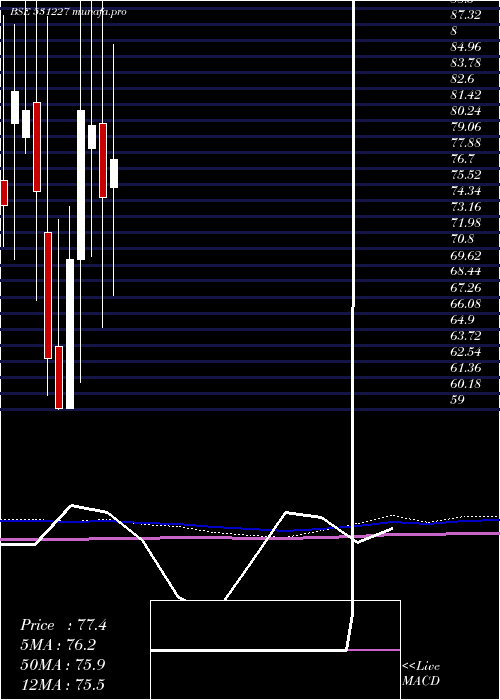Select the long red candlestick near 70.8
500x700 pixels.
(48, 295)
